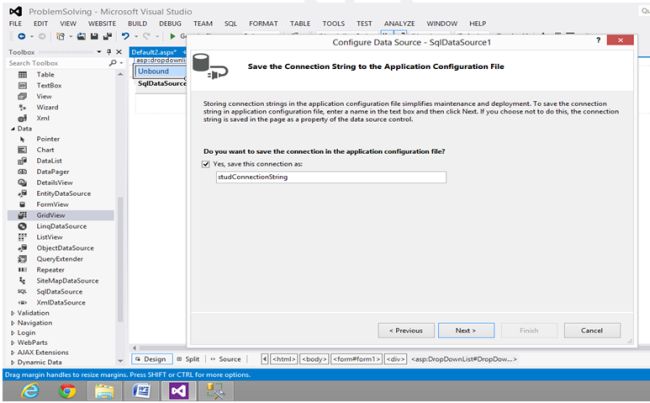Click the Cancel button in dialog

(592, 330)
